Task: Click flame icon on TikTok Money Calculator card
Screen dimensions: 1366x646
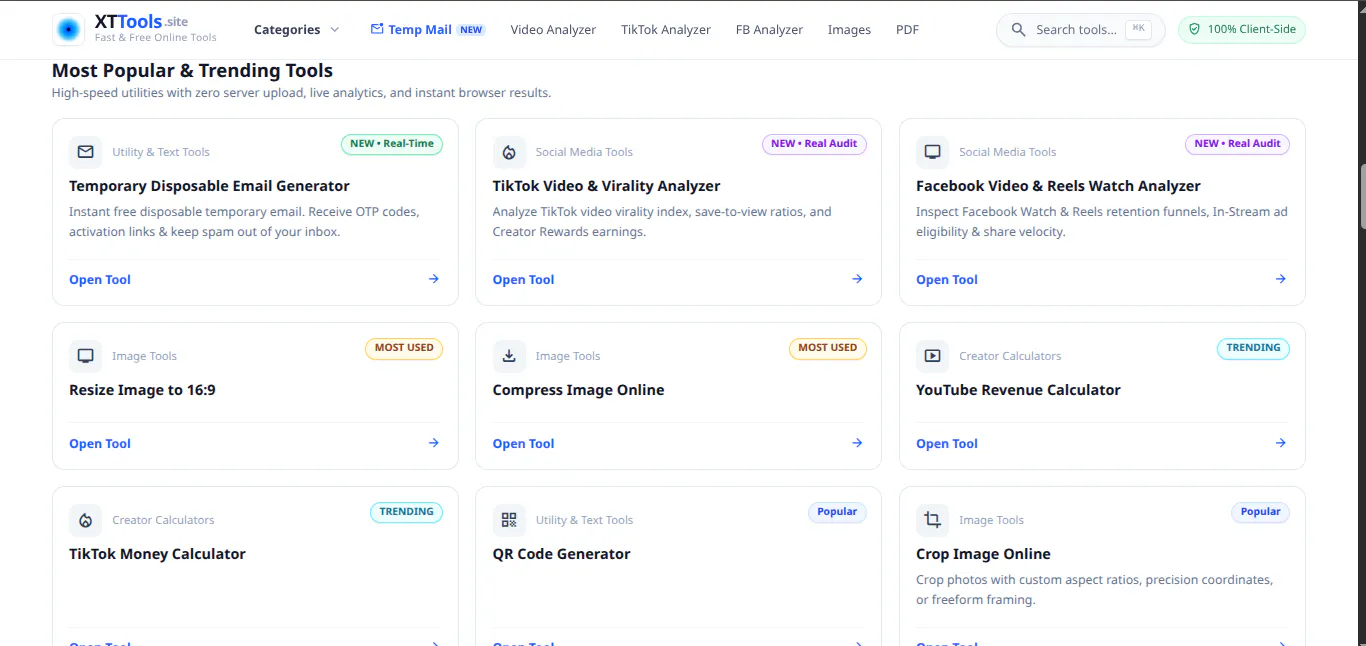Action: pyautogui.click(x=86, y=520)
